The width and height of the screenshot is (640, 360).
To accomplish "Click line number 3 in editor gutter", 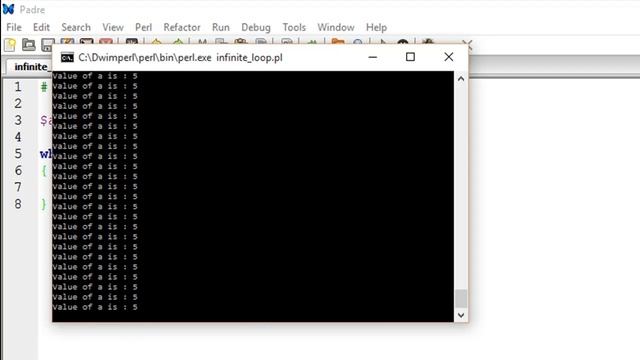I will pos(18,120).
